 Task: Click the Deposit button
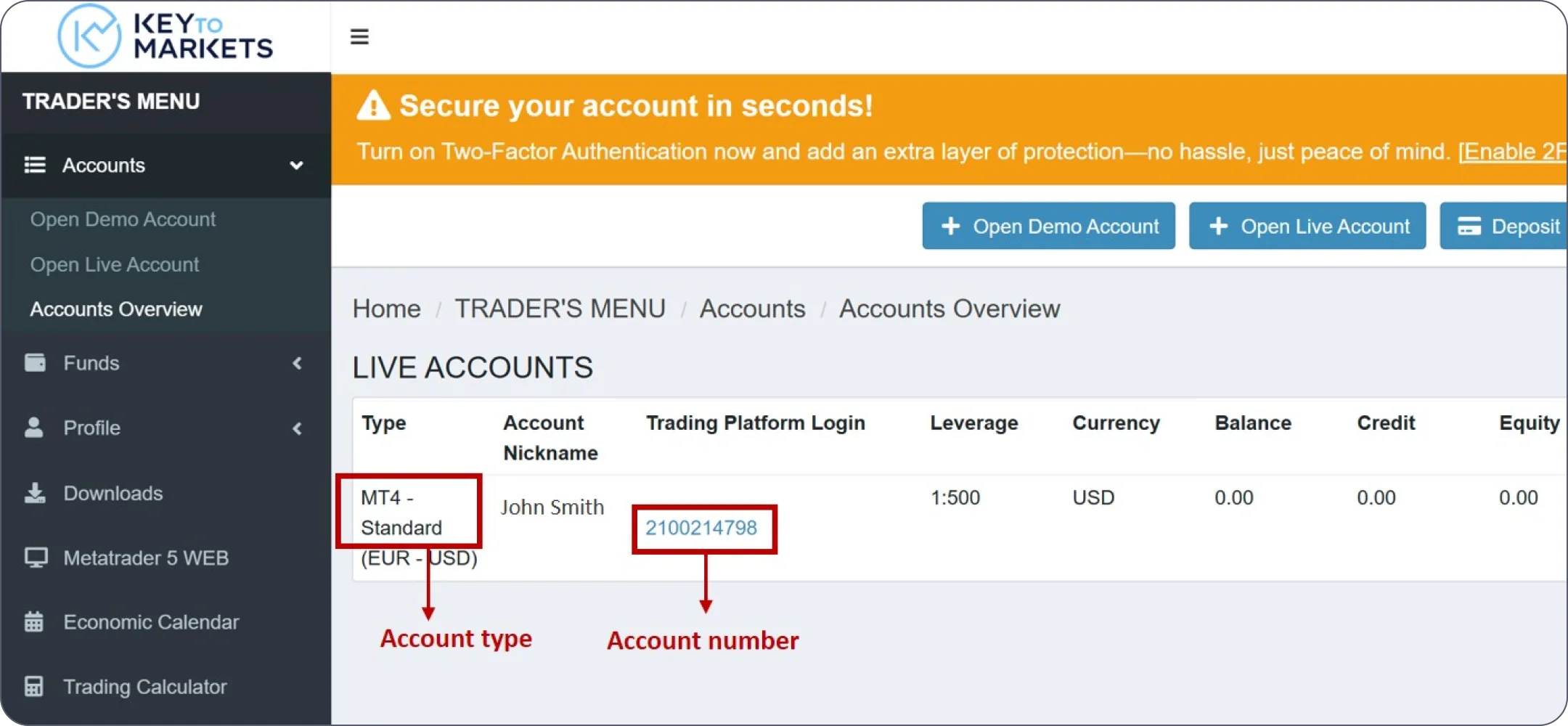[x=1508, y=227]
